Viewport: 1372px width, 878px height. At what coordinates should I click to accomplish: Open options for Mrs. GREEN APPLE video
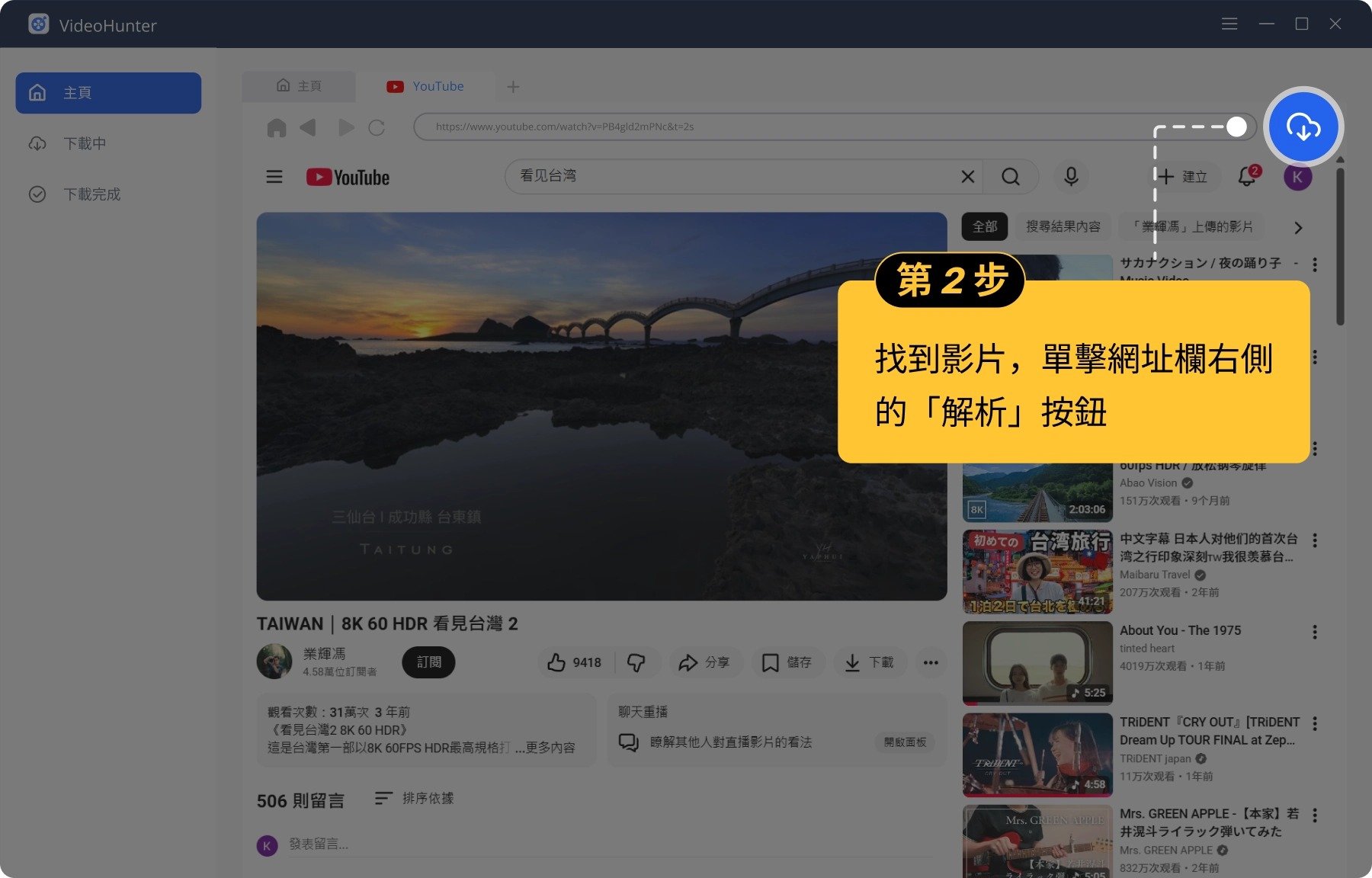coord(1315,816)
